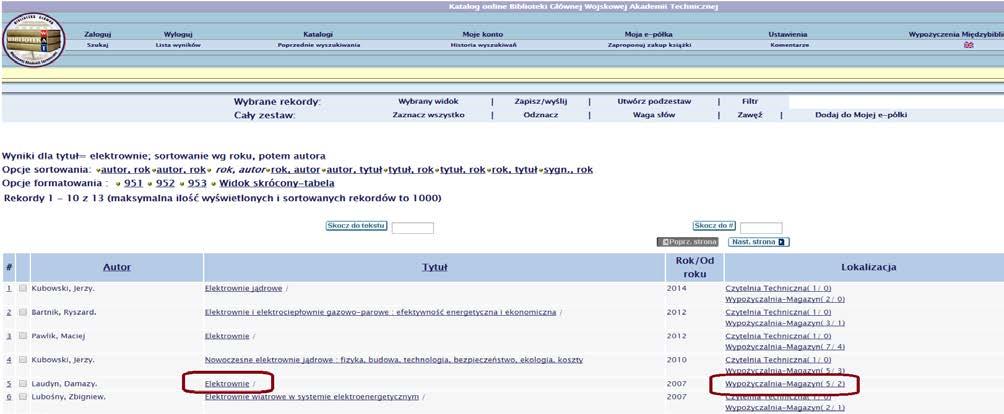The image size is (1004, 414).
Task: Click Wypożyczalnia-Magazyn( 5/ 2) location link
Action: (x=785, y=384)
